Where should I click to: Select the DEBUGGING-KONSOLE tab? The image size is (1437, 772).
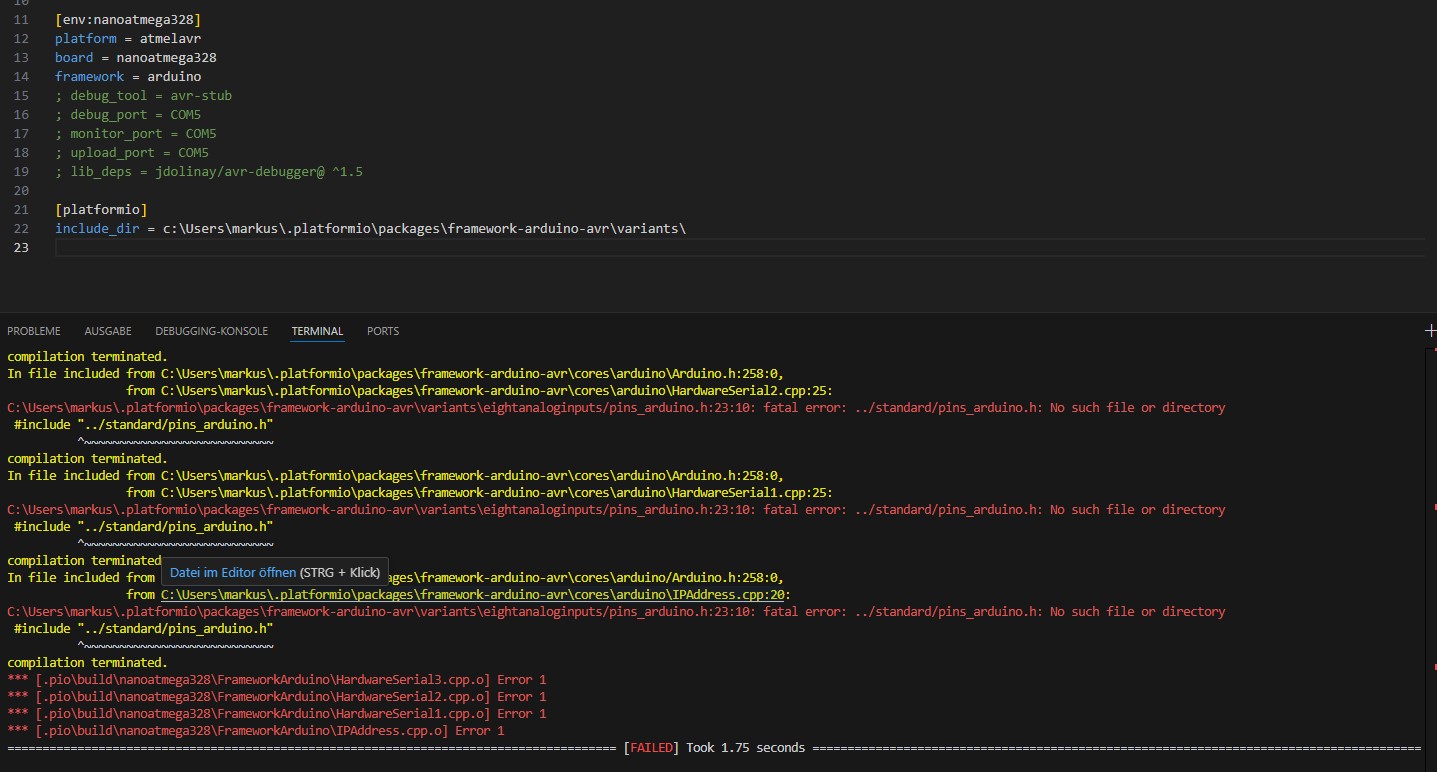coord(211,331)
